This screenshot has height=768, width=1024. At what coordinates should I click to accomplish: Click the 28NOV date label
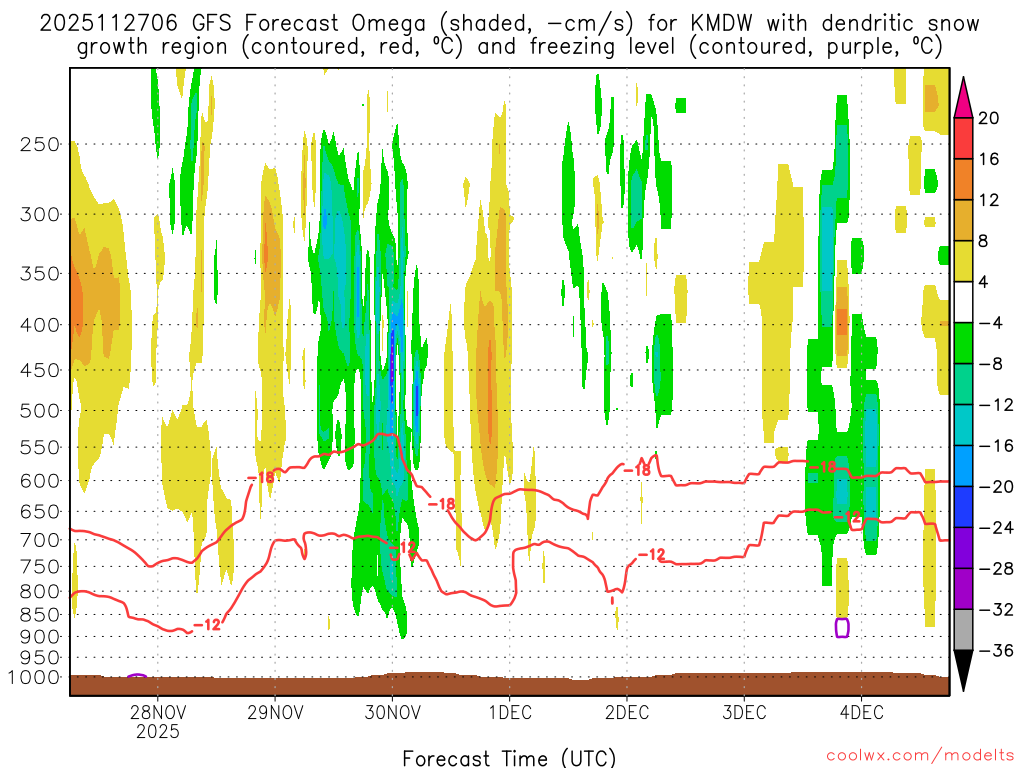point(157,712)
